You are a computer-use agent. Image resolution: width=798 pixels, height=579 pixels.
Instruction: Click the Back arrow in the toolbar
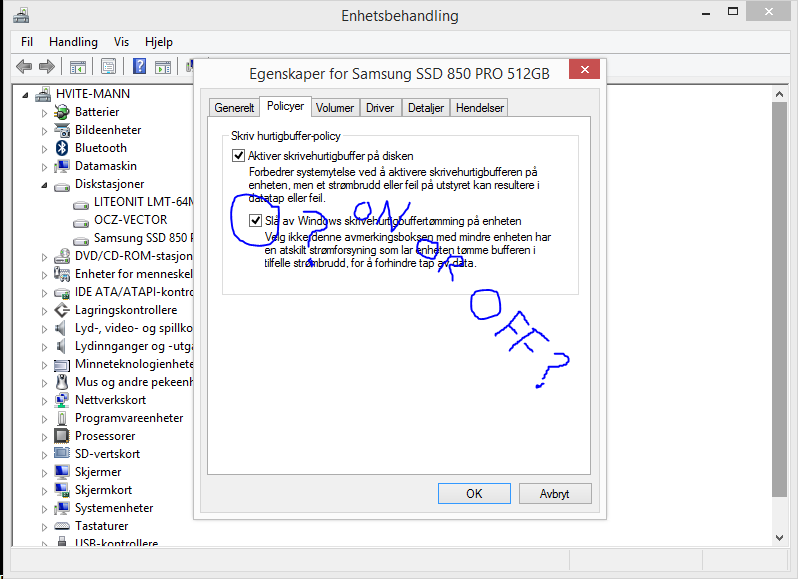click(x=24, y=66)
